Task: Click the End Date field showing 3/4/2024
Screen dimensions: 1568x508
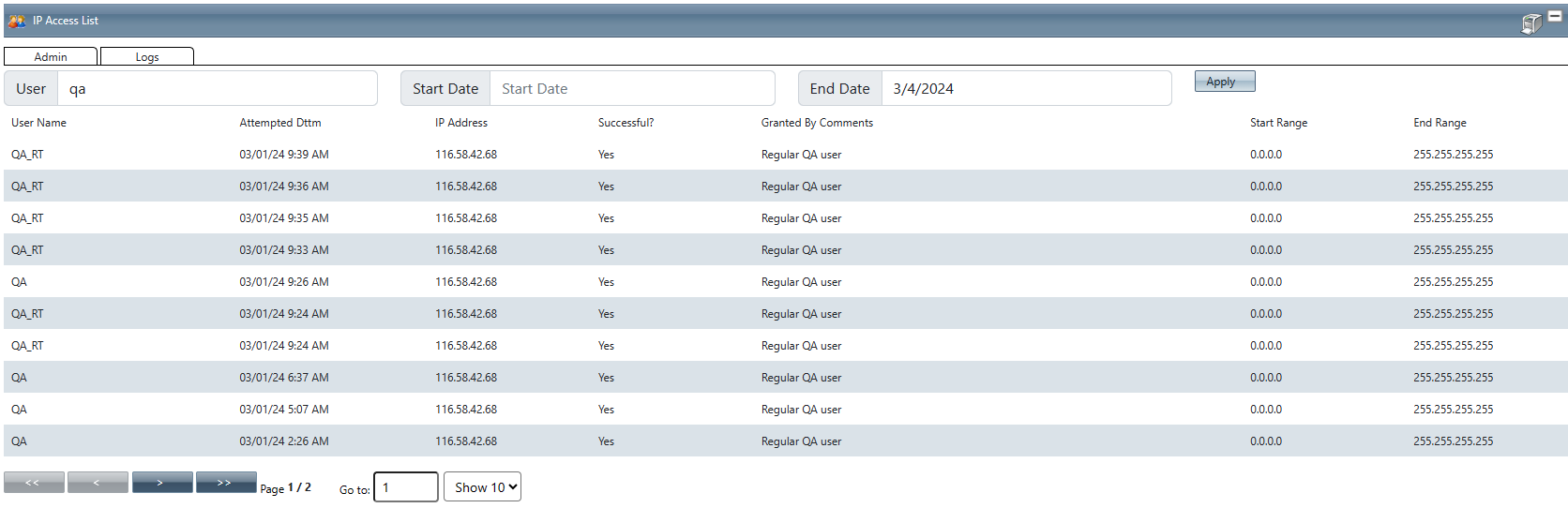Action: pos(1026,89)
